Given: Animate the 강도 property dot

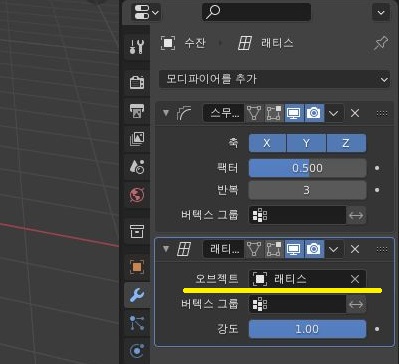Looking at the screenshot, I should (377, 329).
